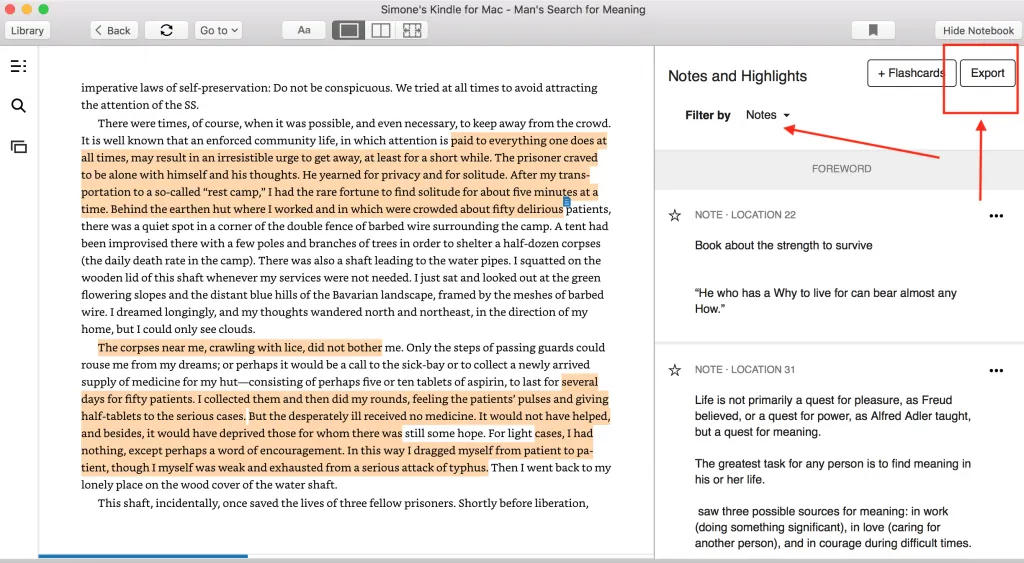Viewport: 1024px width, 563px height.
Task: Select single column page layout
Action: click(349, 31)
